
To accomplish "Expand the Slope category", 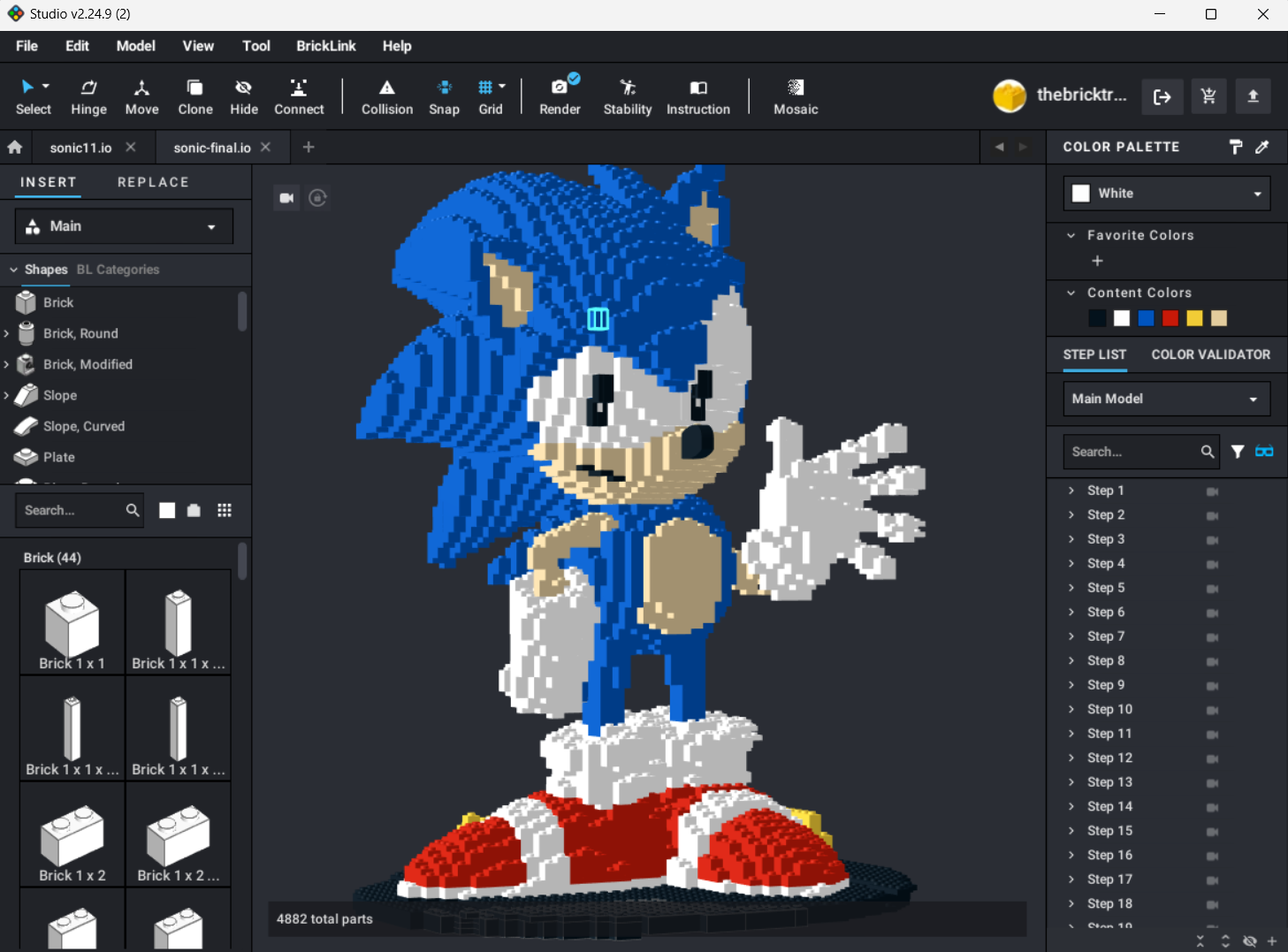I will 6,395.
